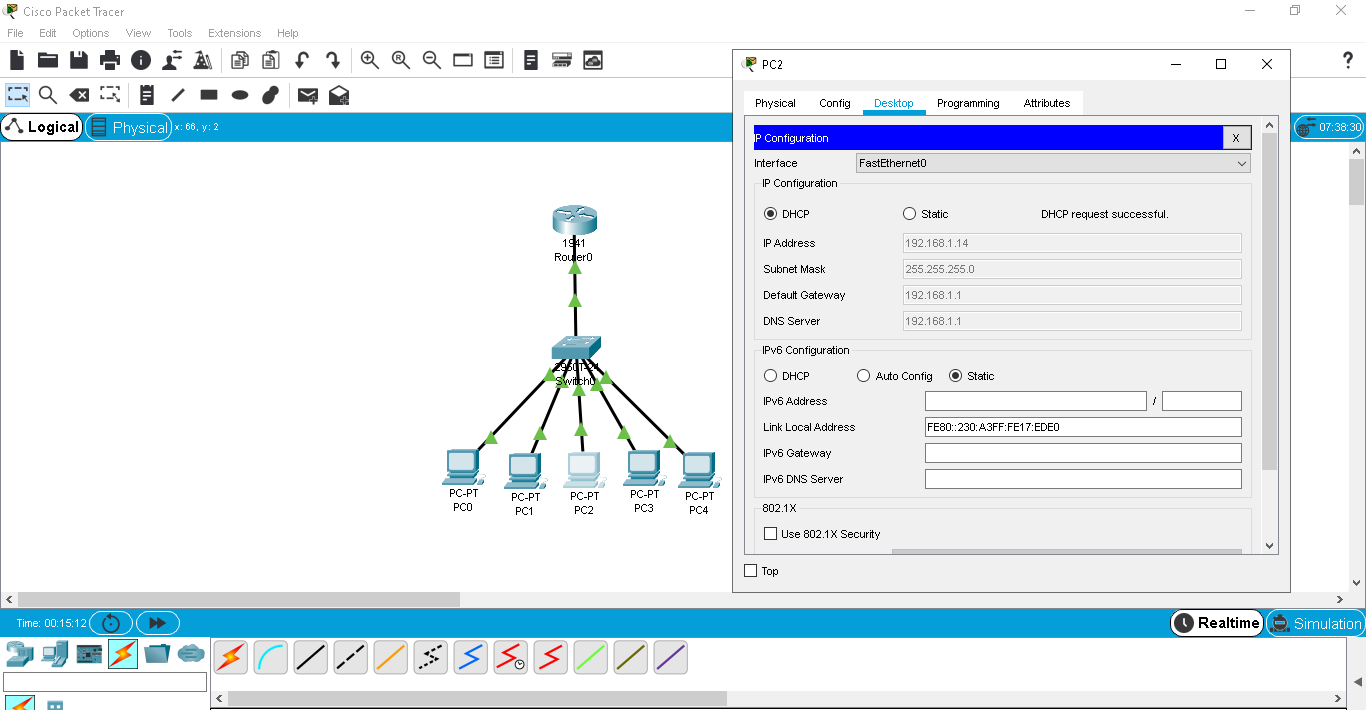Open the custom devices dialog icon
Image resolution: width=1366 pixels, height=710 pixels.
pyautogui.click(x=494, y=60)
